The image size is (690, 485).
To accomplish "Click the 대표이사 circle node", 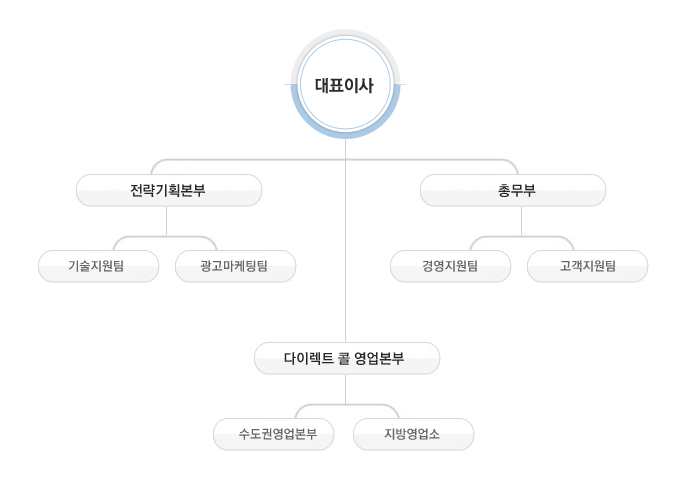I will pos(345,85).
